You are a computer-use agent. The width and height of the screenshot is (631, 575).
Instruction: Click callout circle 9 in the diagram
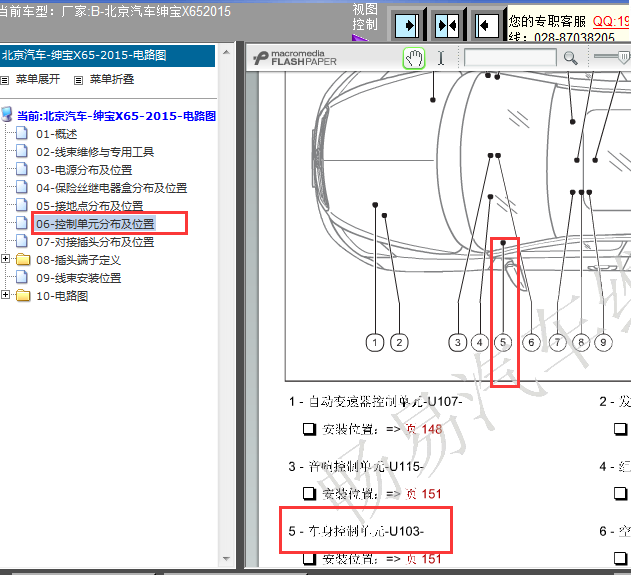click(603, 343)
